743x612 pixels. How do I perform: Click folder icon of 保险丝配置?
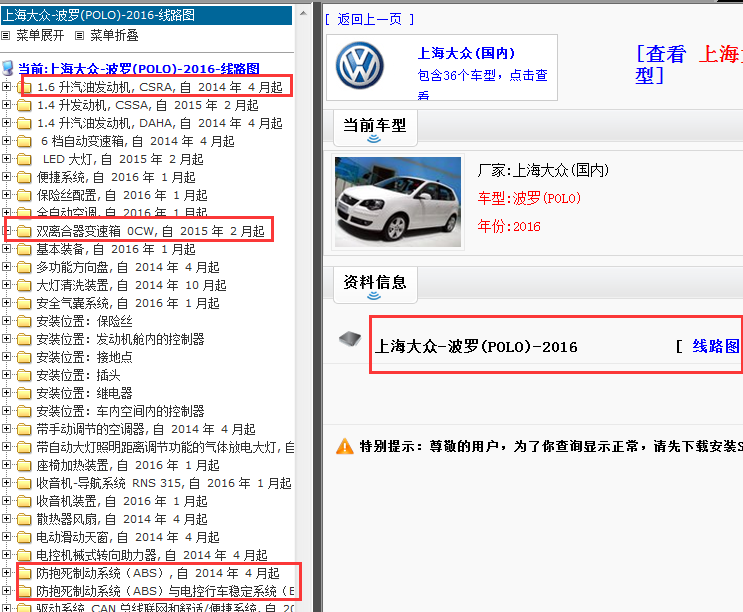(x=24, y=195)
